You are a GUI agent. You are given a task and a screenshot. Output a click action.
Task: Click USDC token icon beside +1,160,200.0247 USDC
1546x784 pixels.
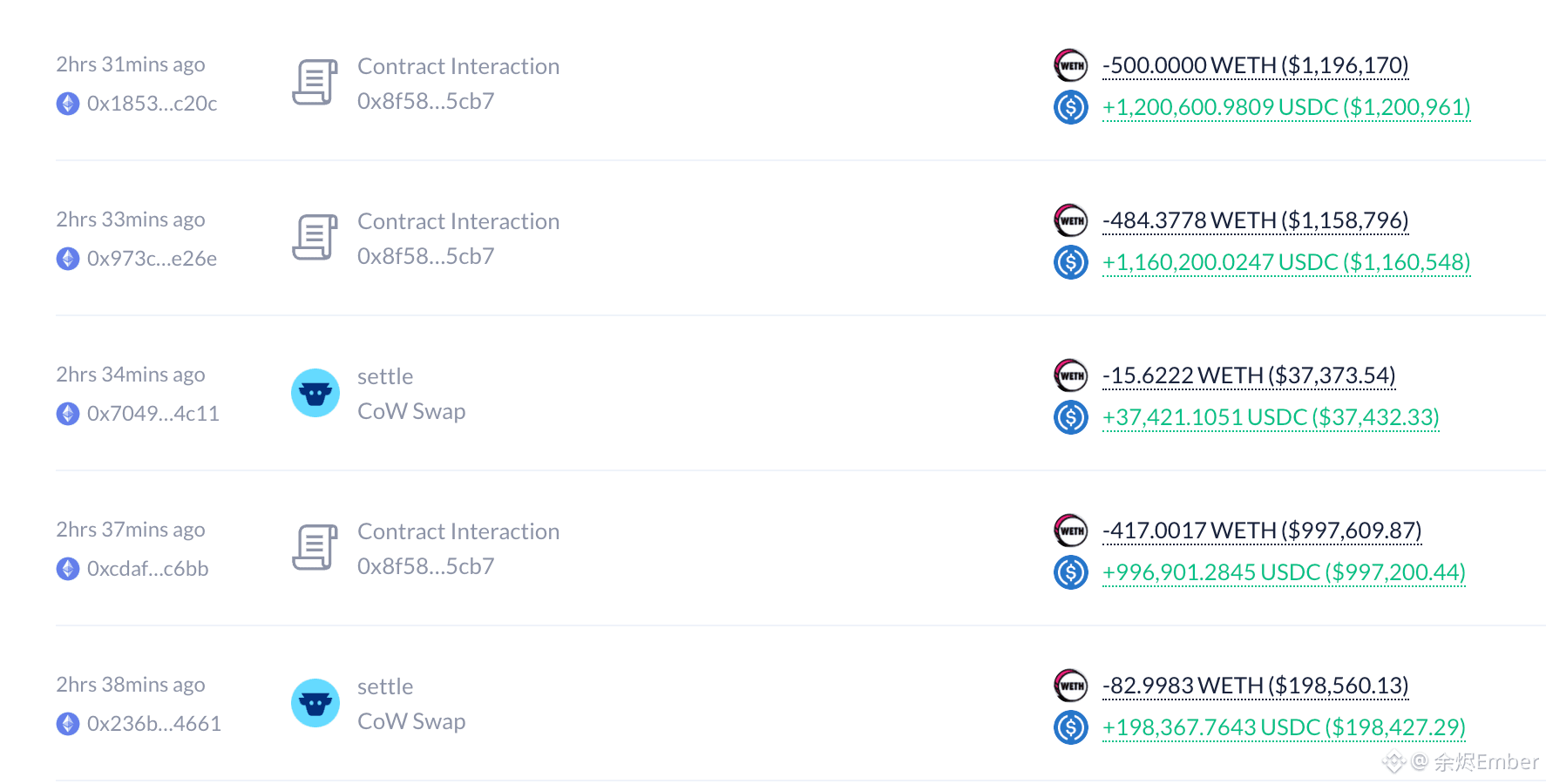coord(1071,262)
